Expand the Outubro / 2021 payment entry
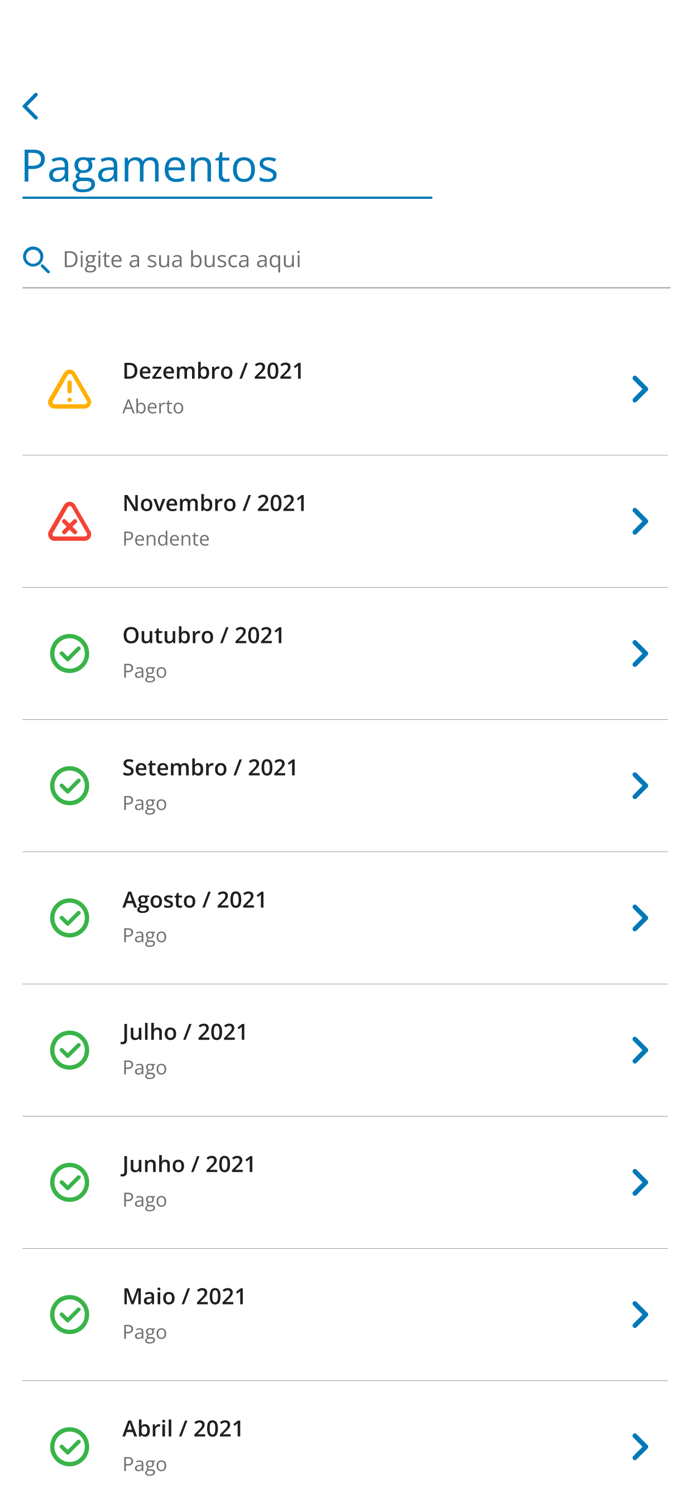This screenshot has width=693, height=1500. [640, 653]
